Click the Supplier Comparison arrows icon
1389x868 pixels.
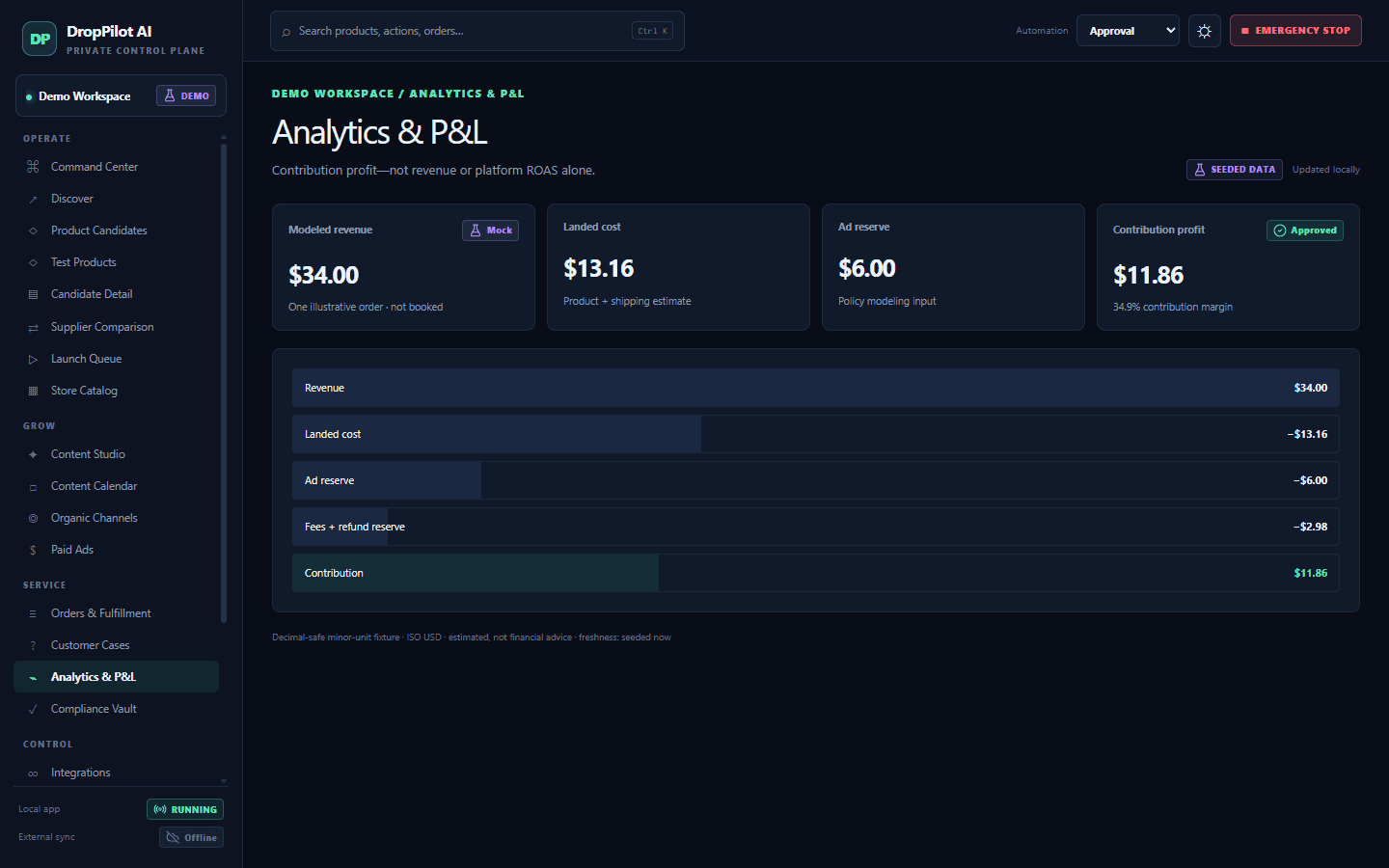click(33, 327)
